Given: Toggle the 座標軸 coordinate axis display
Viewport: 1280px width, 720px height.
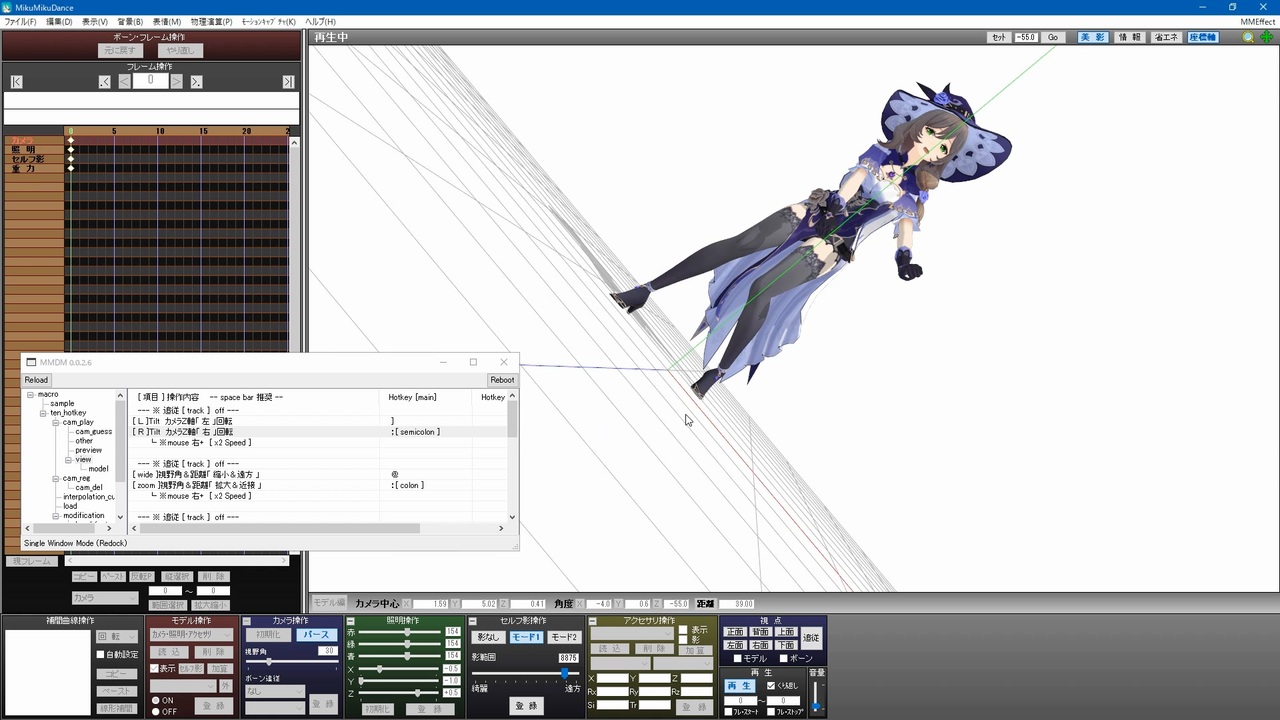Looking at the screenshot, I should 1202,36.
